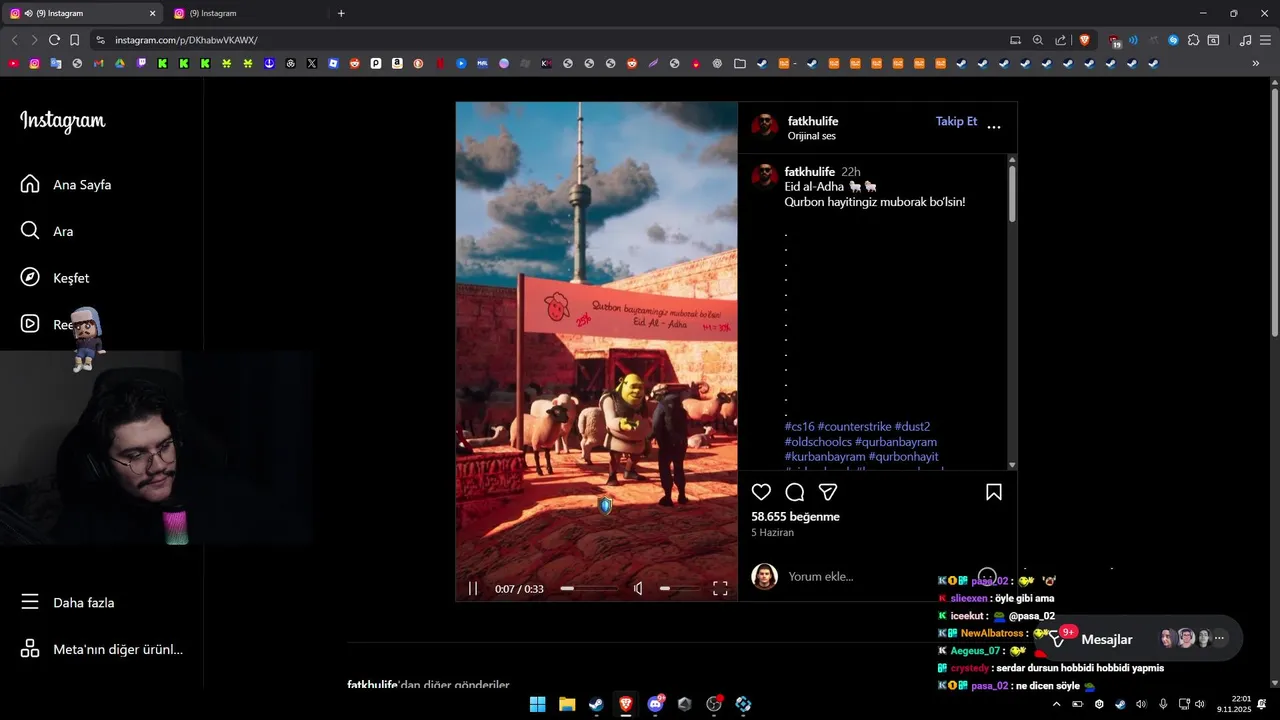Click Takip Et to follow fatkhulife
Screen dimensions: 1280x720
coord(956,121)
